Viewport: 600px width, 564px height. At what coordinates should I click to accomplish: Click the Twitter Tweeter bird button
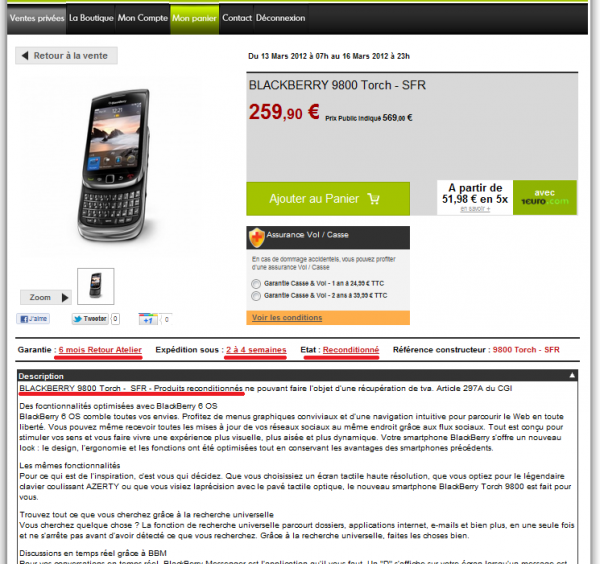[x=90, y=319]
